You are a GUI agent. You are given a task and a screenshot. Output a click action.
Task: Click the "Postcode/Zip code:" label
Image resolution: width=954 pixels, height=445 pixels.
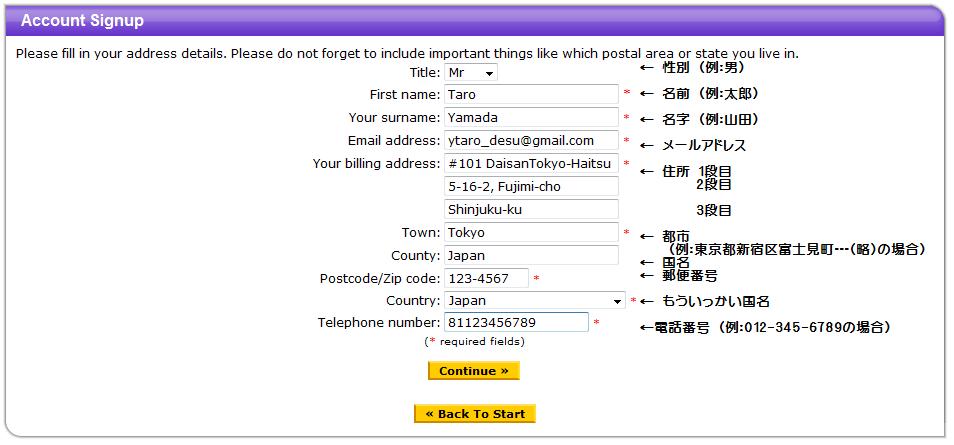point(380,278)
